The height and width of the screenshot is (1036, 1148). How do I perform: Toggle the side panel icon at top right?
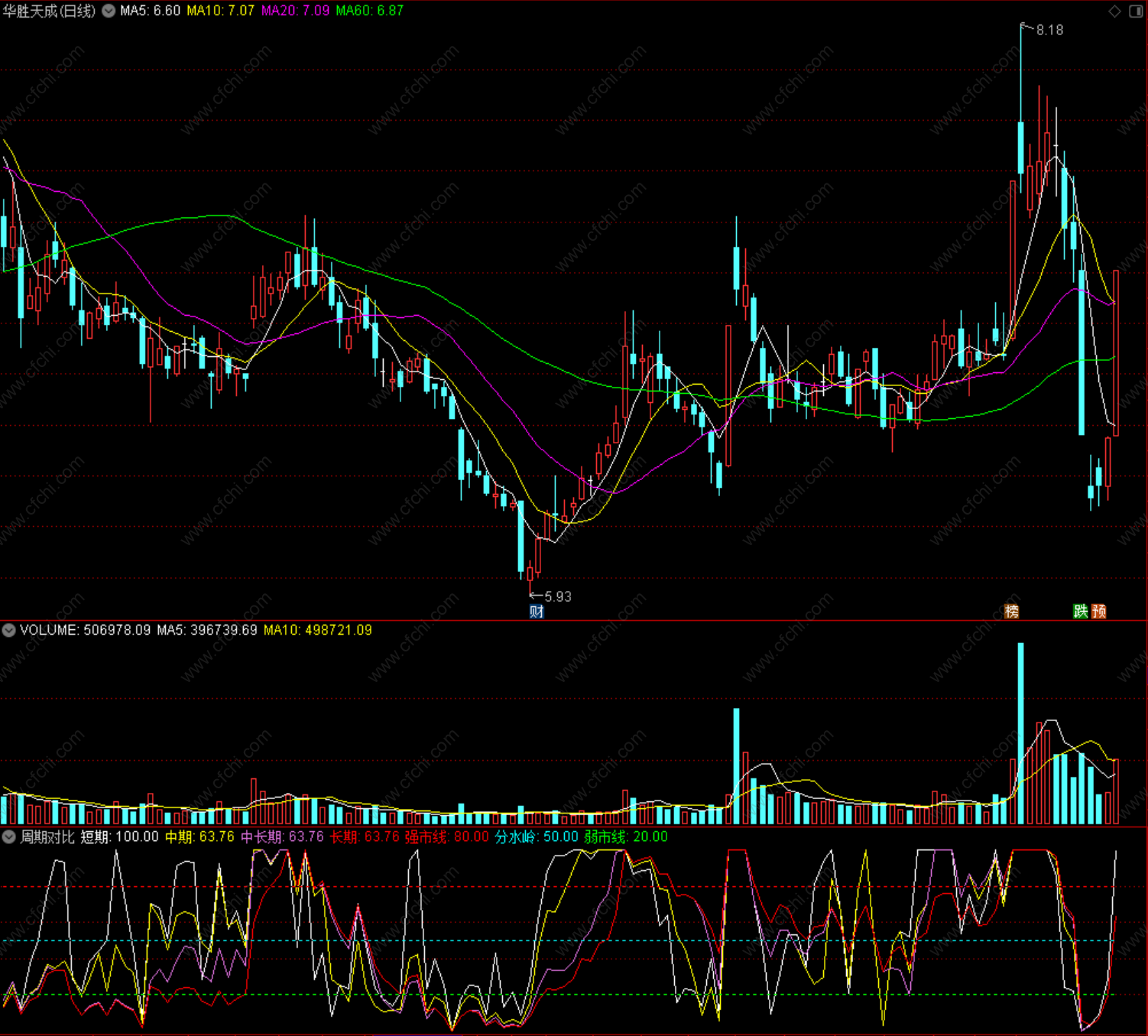1136,11
